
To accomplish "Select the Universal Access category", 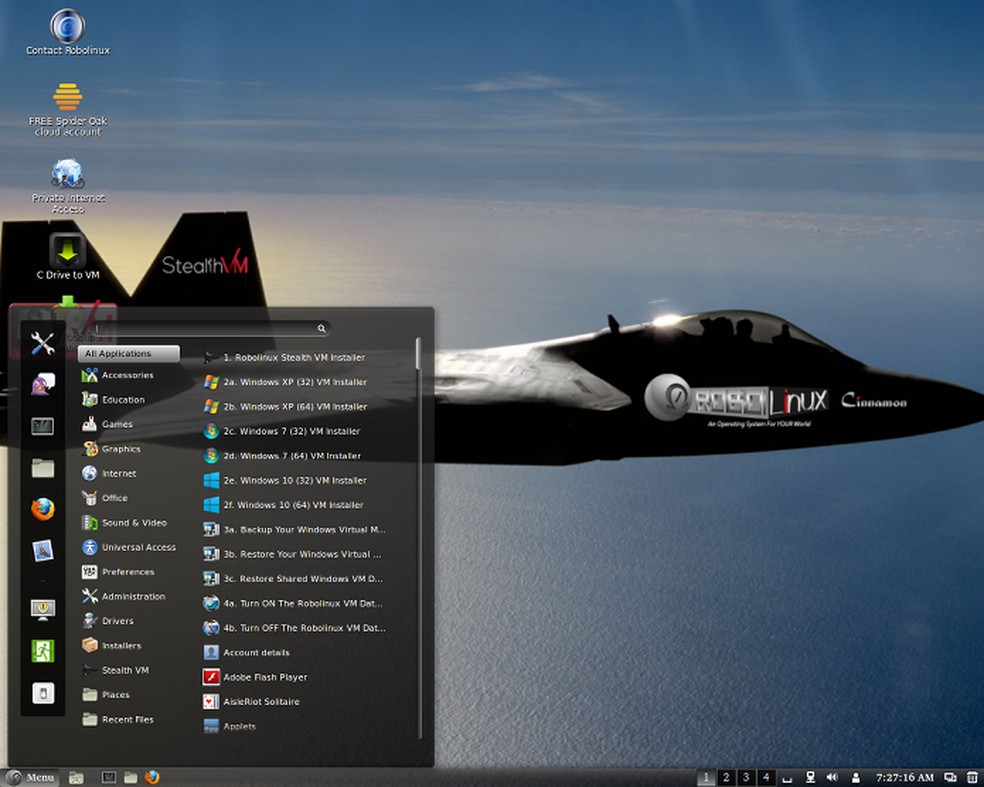I will click(x=129, y=547).
